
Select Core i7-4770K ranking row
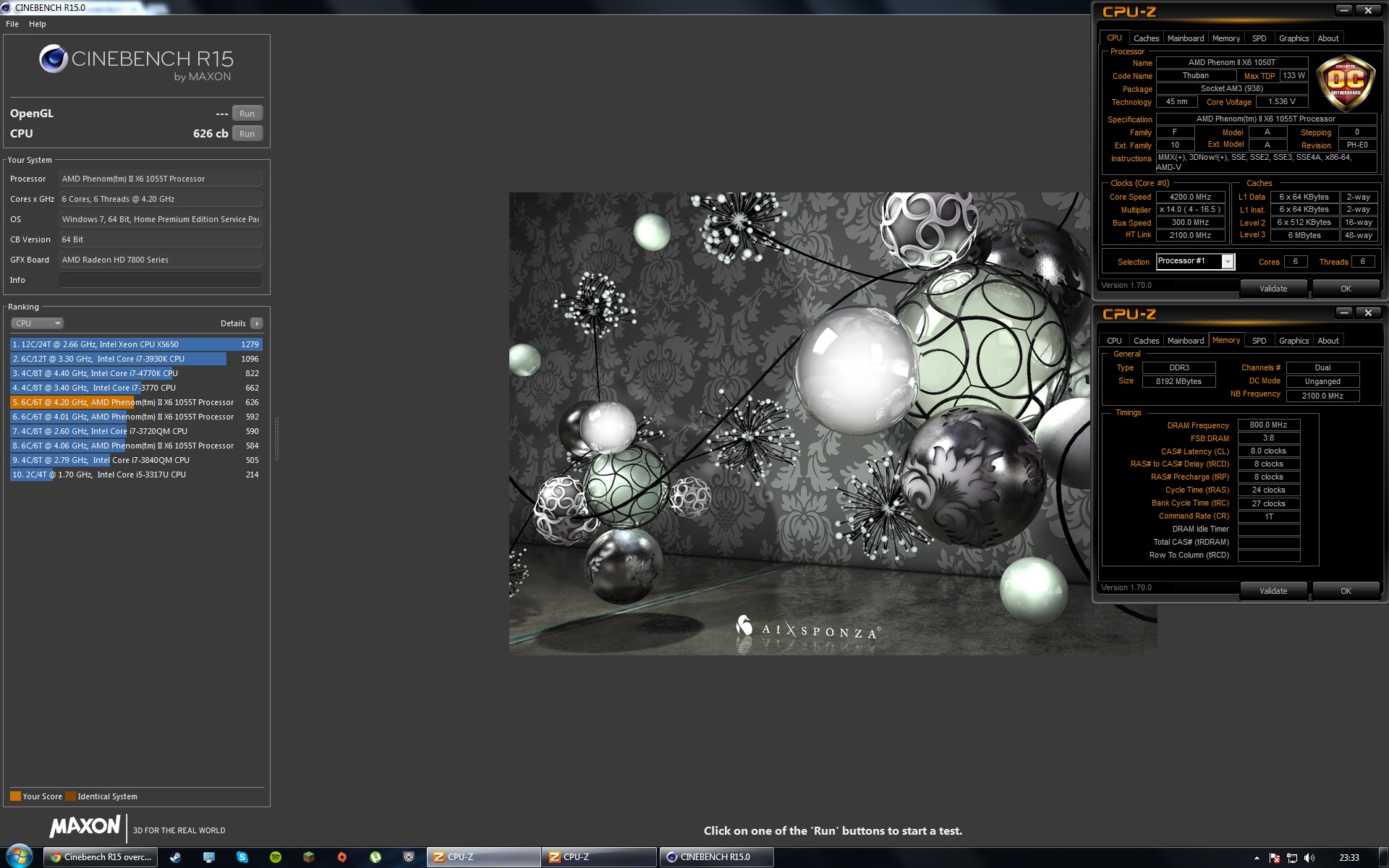tap(136, 373)
